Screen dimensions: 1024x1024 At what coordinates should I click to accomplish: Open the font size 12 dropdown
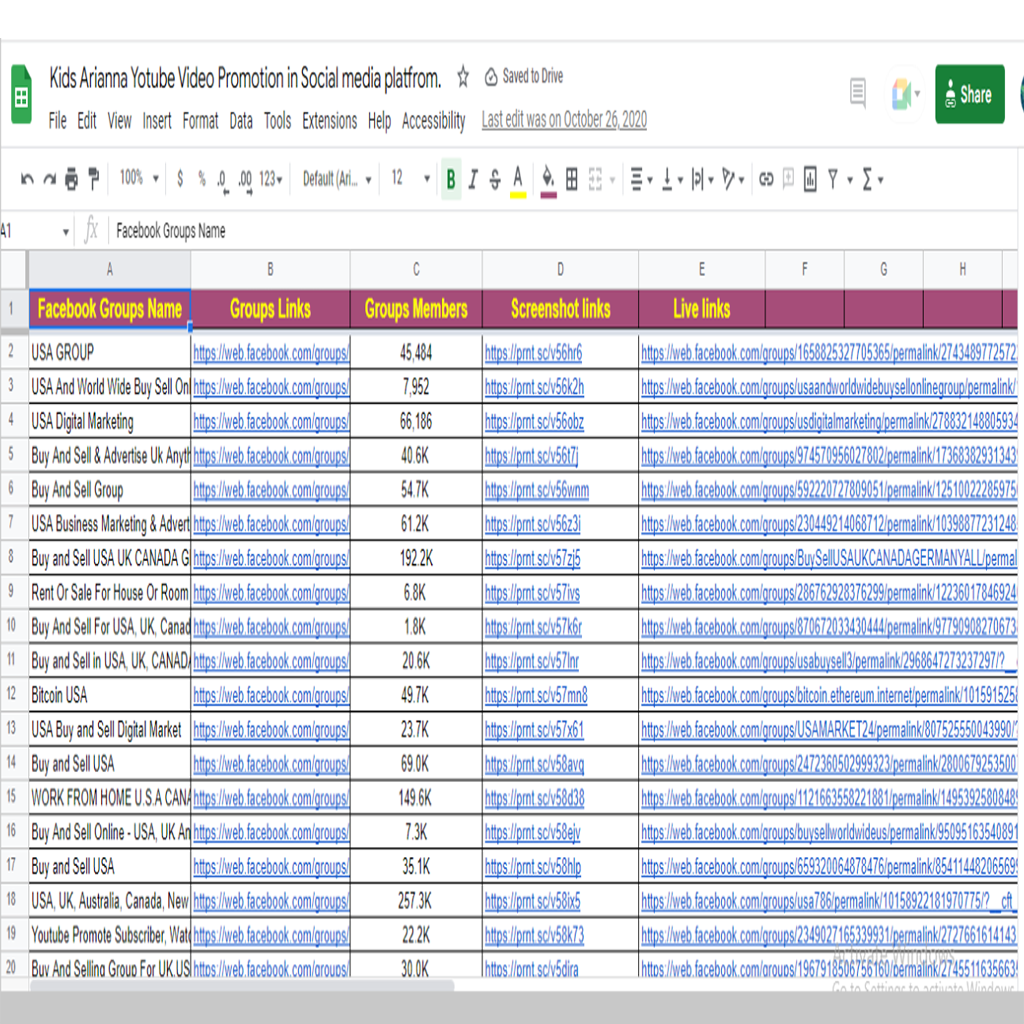410,178
